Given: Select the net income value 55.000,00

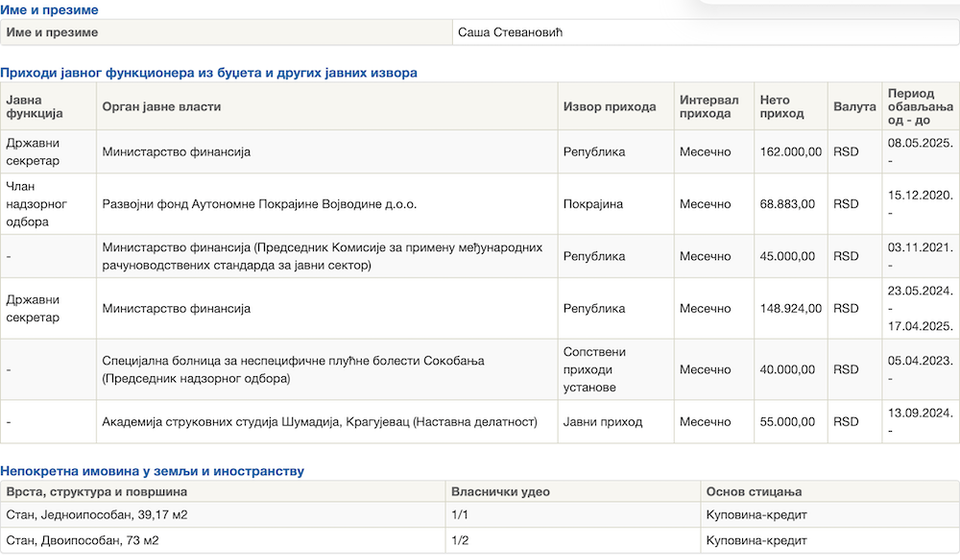Looking at the screenshot, I should point(787,422).
